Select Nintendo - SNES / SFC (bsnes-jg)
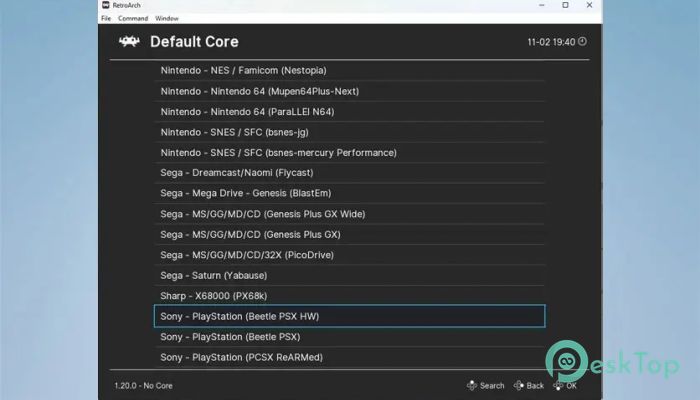The image size is (700, 400). 350,132
